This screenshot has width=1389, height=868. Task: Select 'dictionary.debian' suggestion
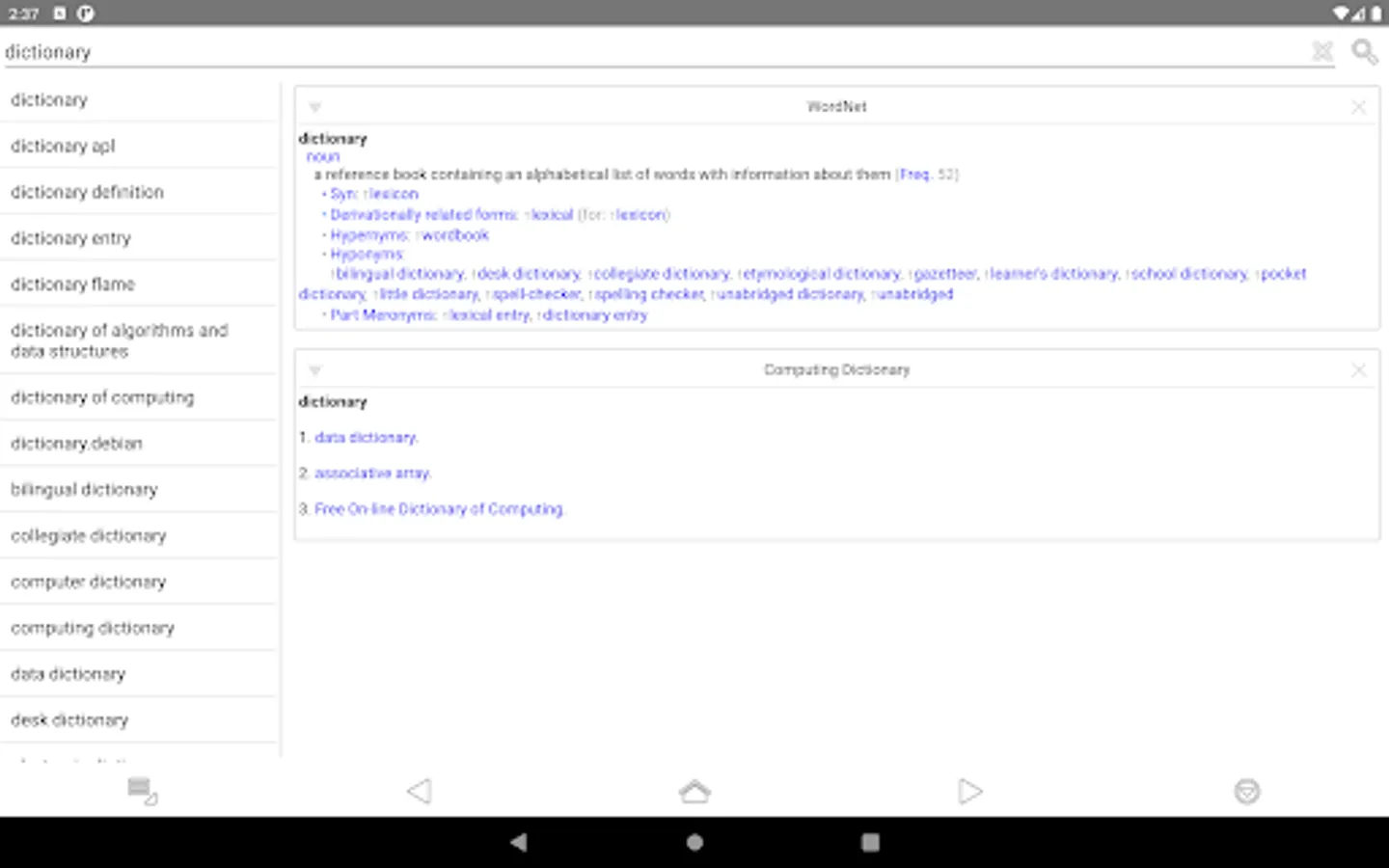[x=139, y=444]
